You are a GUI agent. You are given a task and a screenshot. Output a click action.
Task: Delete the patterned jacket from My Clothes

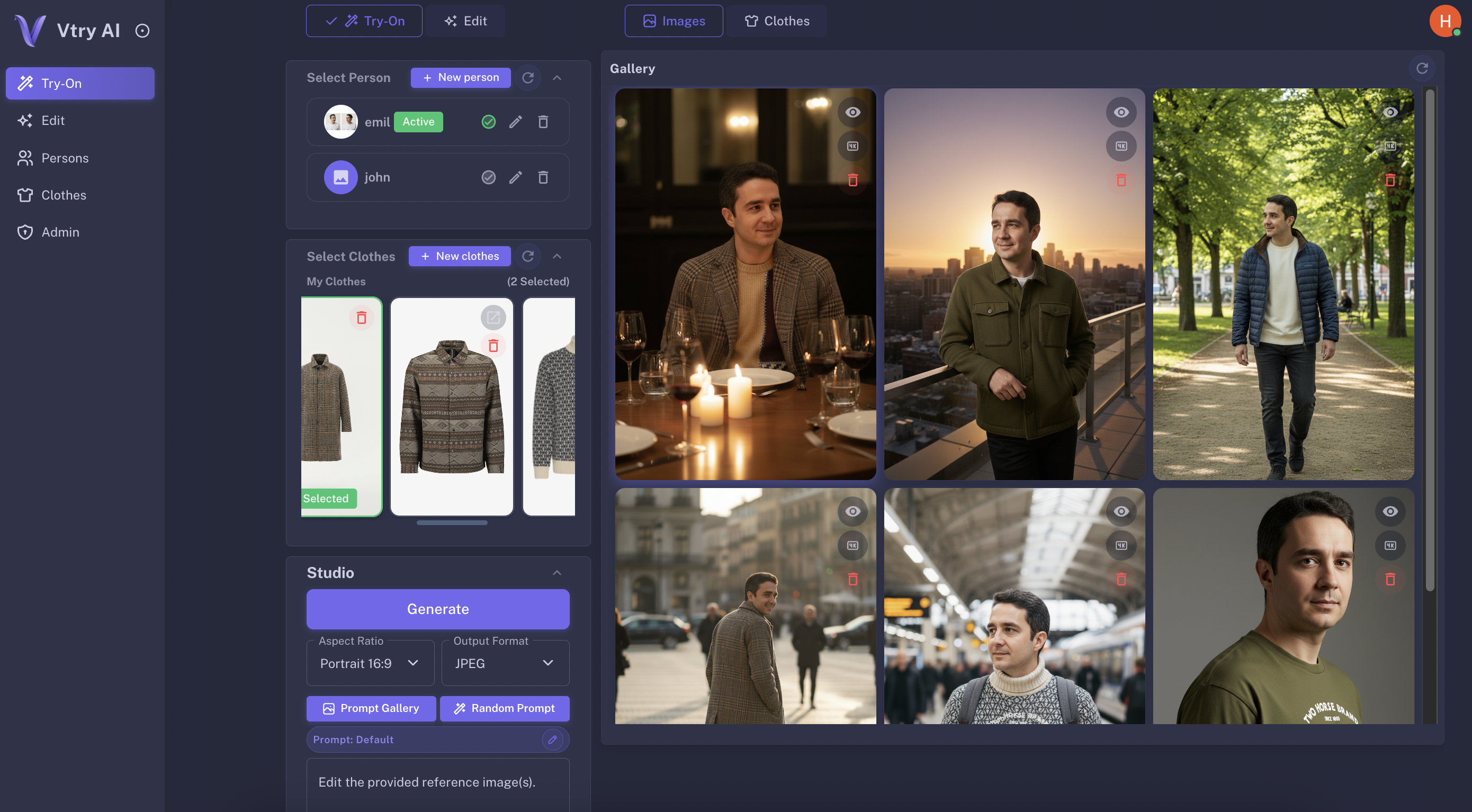[x=493, y=345]
